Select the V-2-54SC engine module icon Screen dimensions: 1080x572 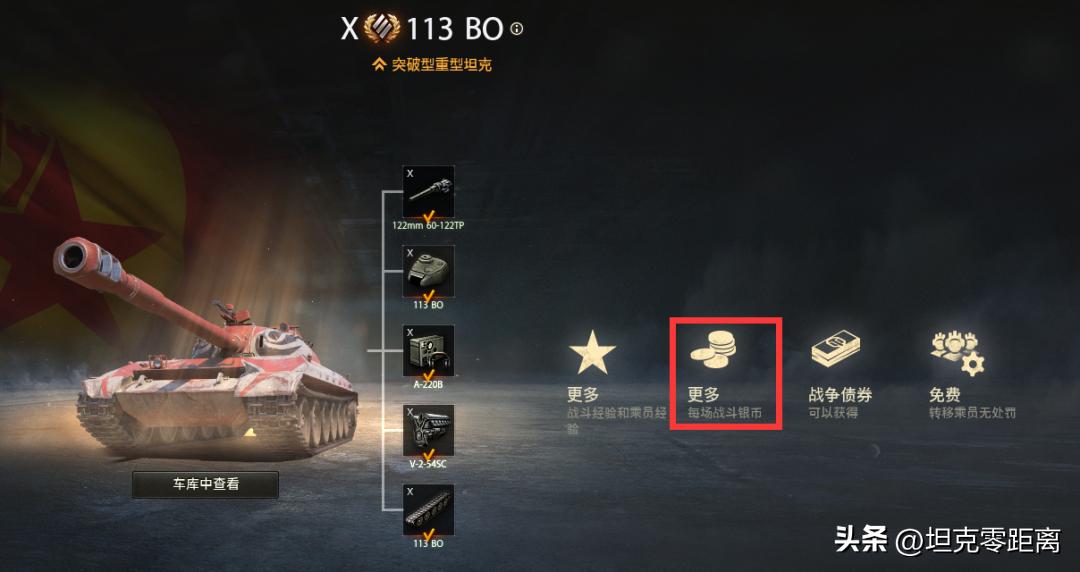tap(428, 431)
